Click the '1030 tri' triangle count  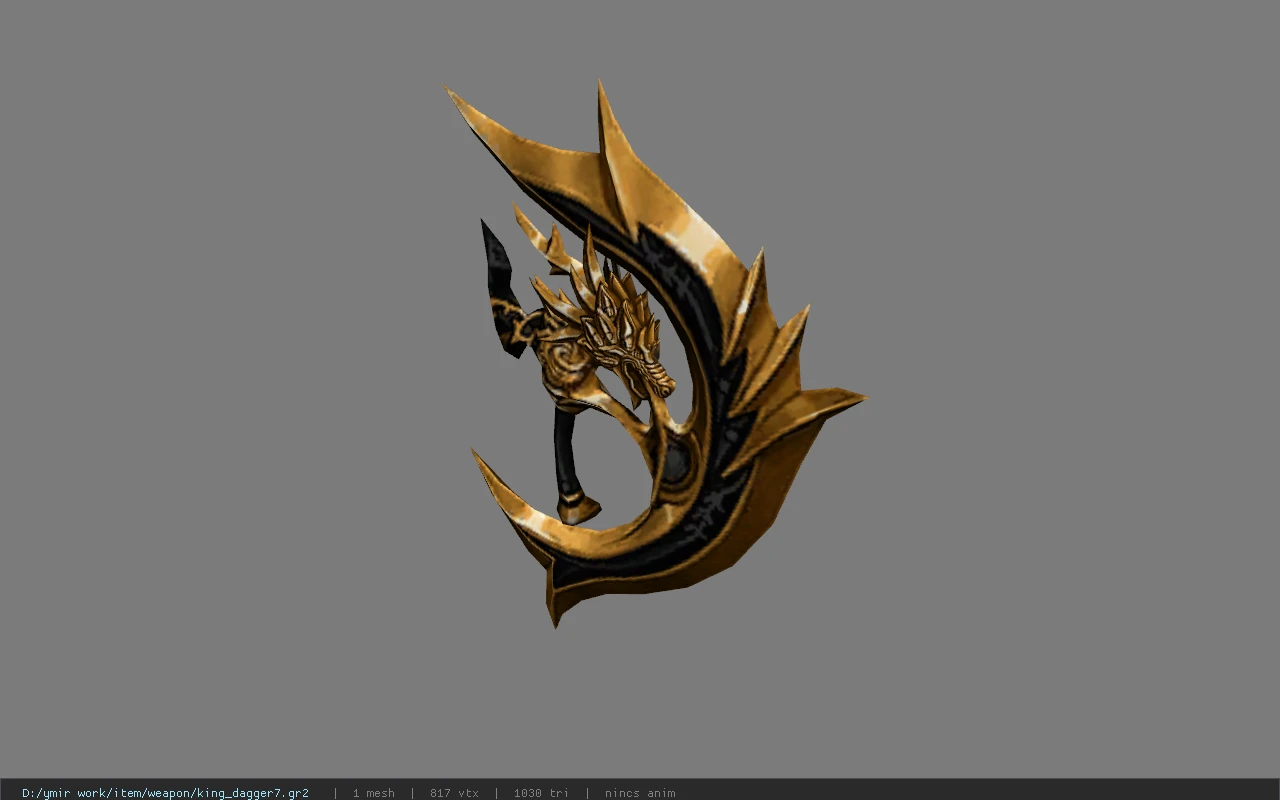(x=541, y=793)
